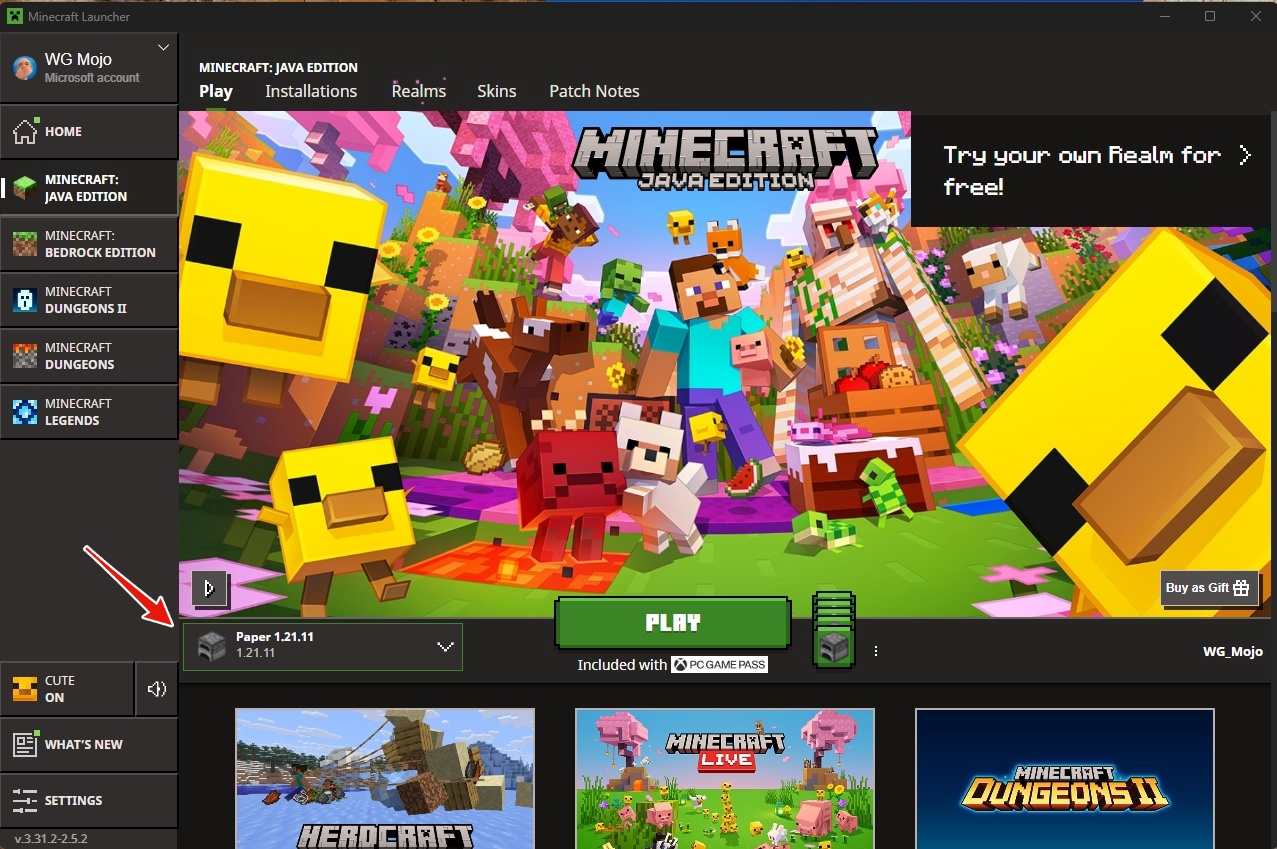Open What's New panel
Viewport: 1277px width, 849px height.
tap(89, 745)
